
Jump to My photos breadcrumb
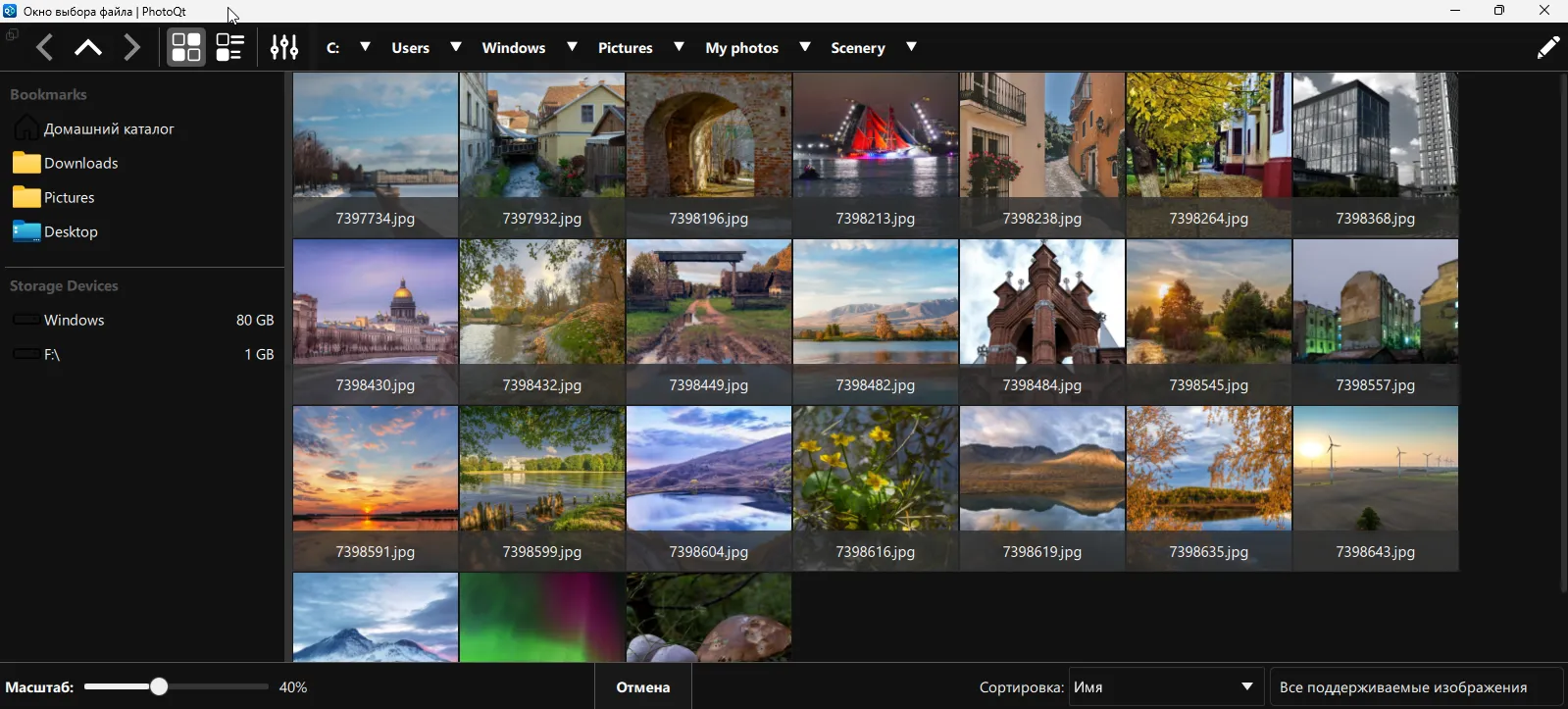pos(741,47)
